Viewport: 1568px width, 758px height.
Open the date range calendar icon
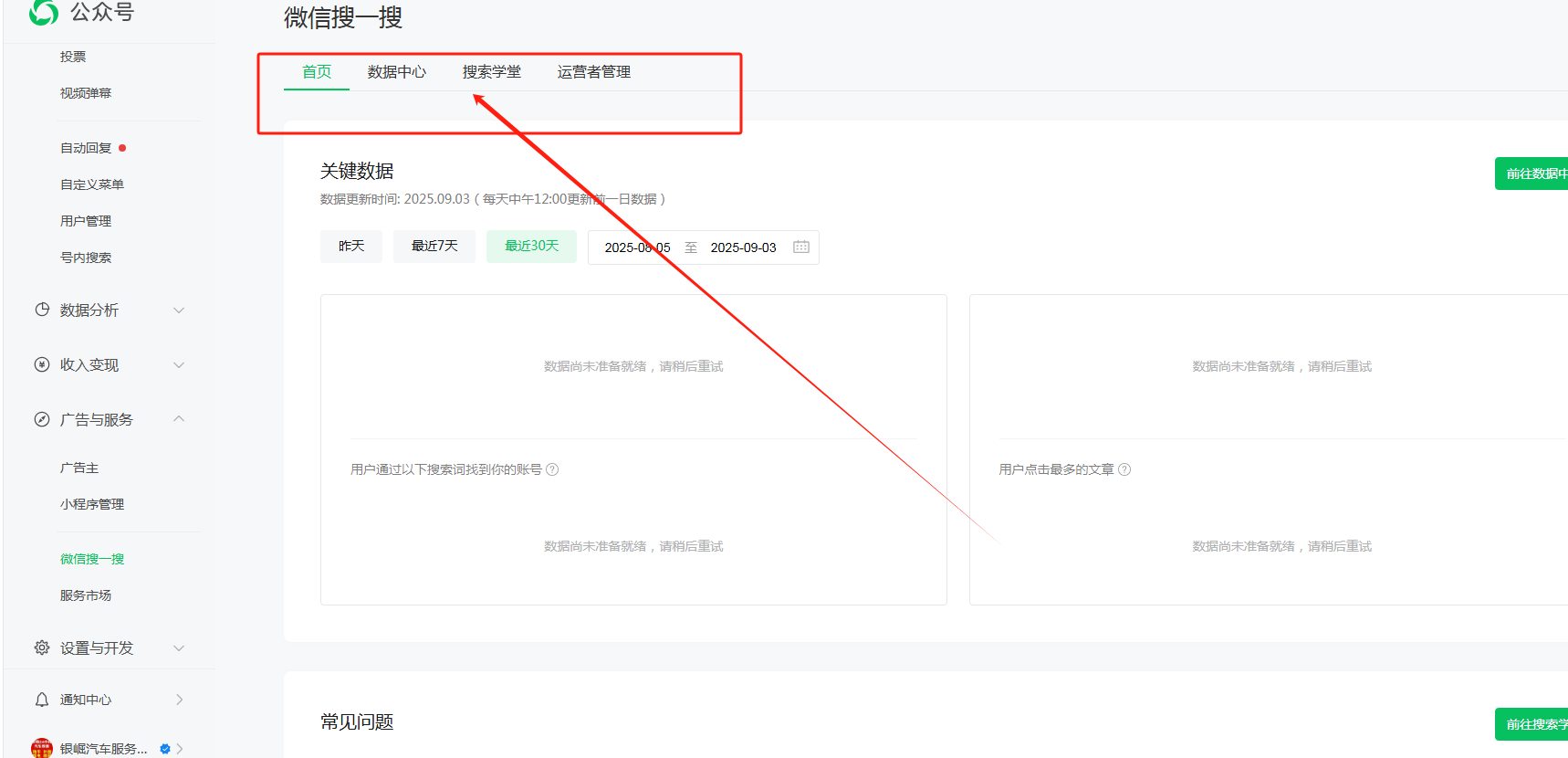click(x=801, y=247)
